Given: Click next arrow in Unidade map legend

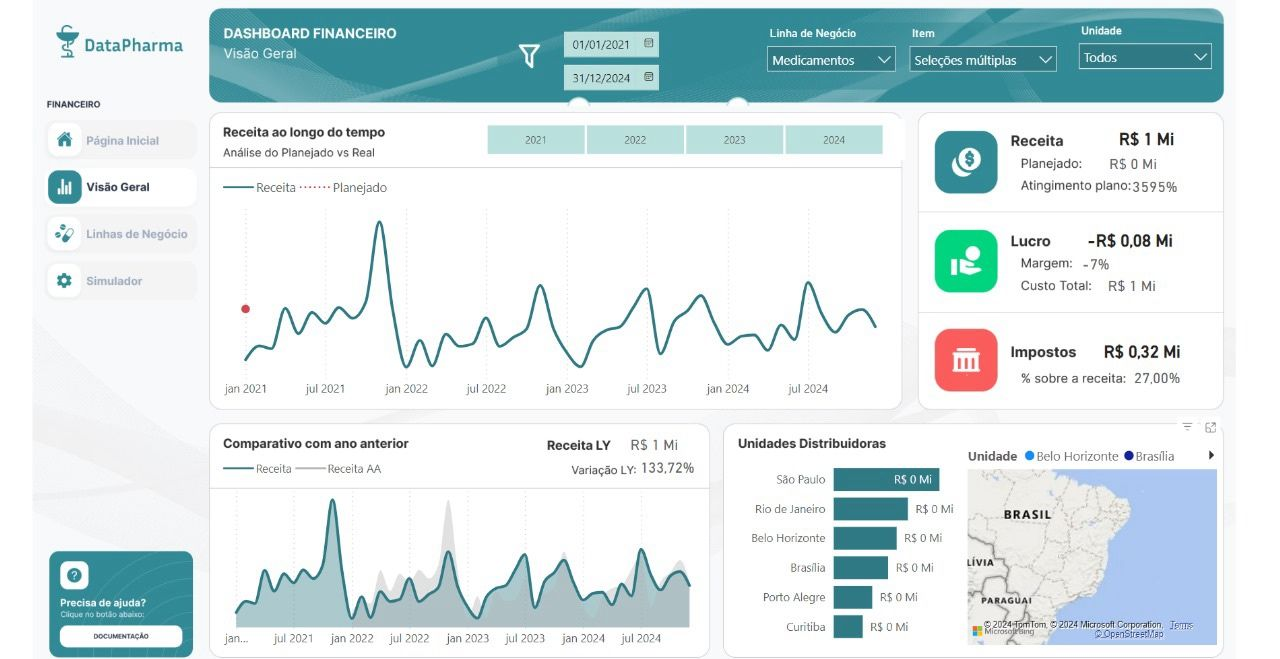Looking at the screenshot, I should 1212,456.
